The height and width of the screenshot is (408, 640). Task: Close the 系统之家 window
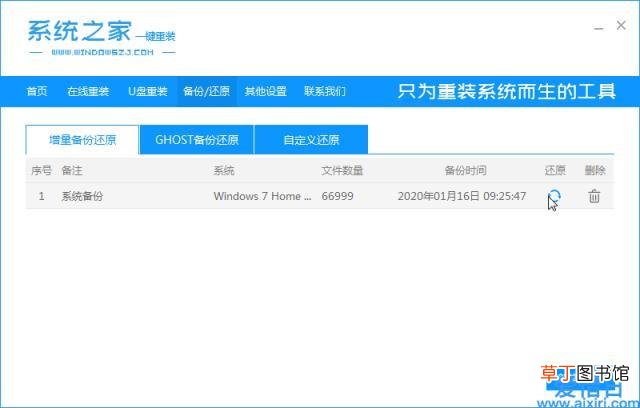click(621, 25)
